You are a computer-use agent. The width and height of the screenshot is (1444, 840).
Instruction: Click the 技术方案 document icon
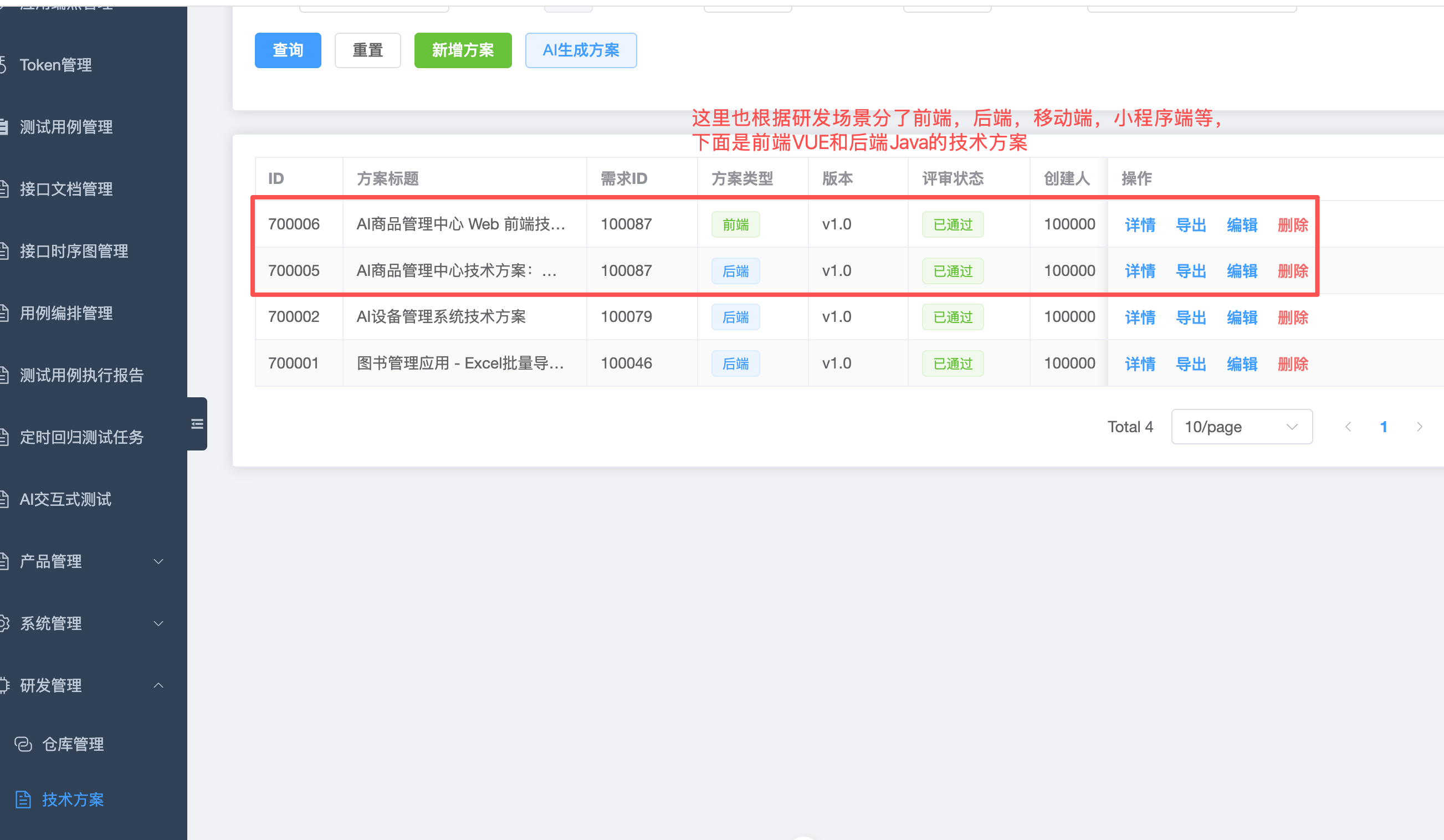click(x=23, y=800)
